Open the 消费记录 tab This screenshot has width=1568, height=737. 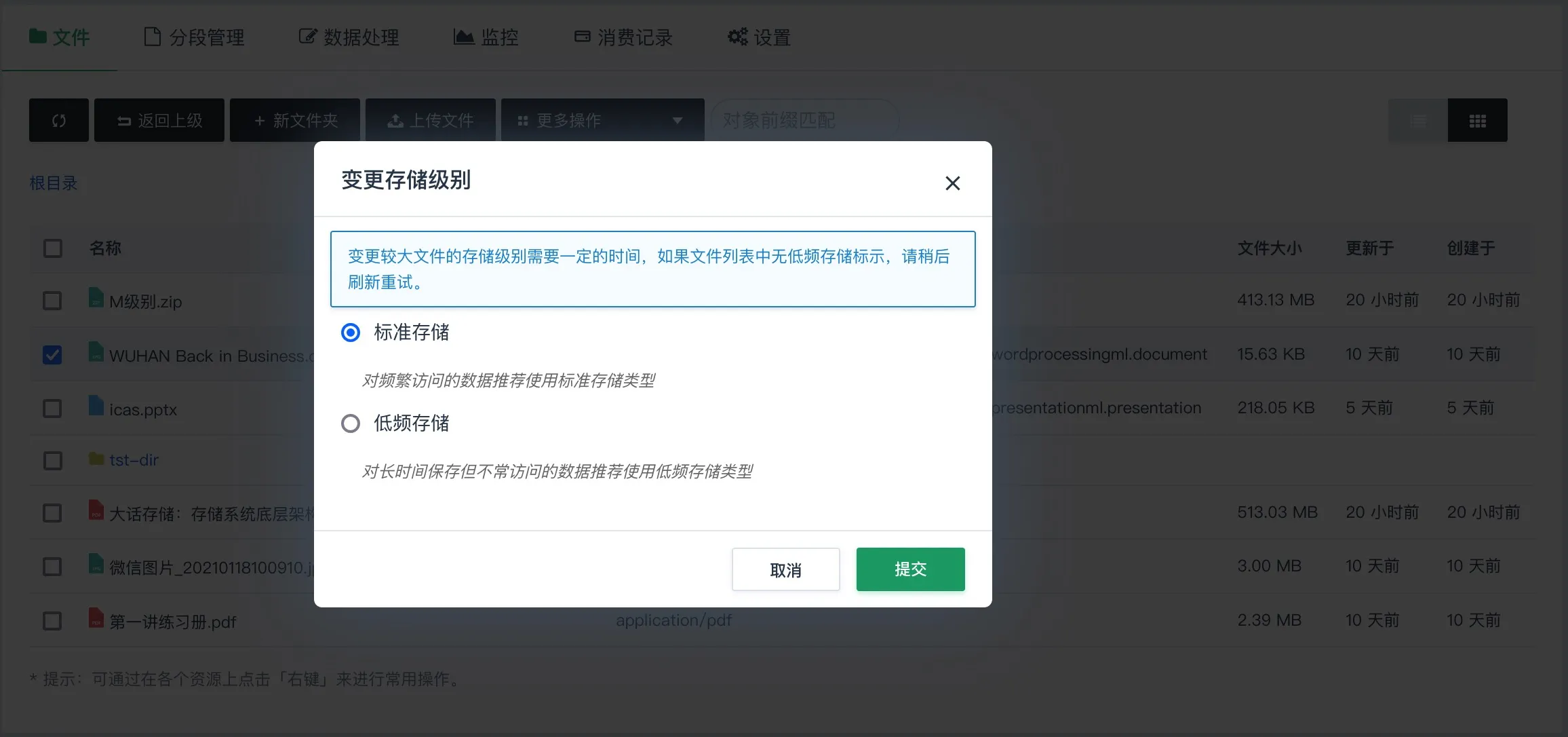(623, 37)
